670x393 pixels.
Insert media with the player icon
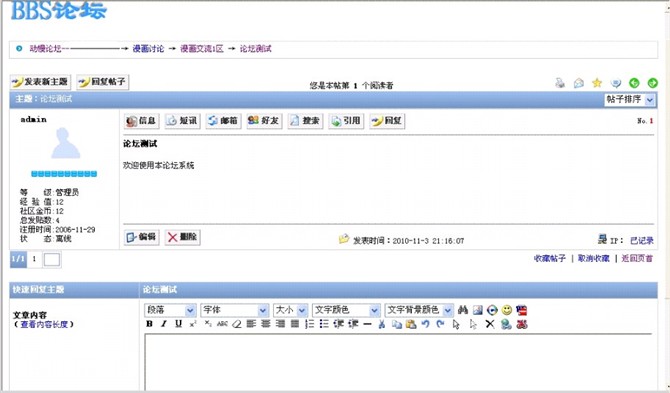pyautogui.click(x=492, y=310)
